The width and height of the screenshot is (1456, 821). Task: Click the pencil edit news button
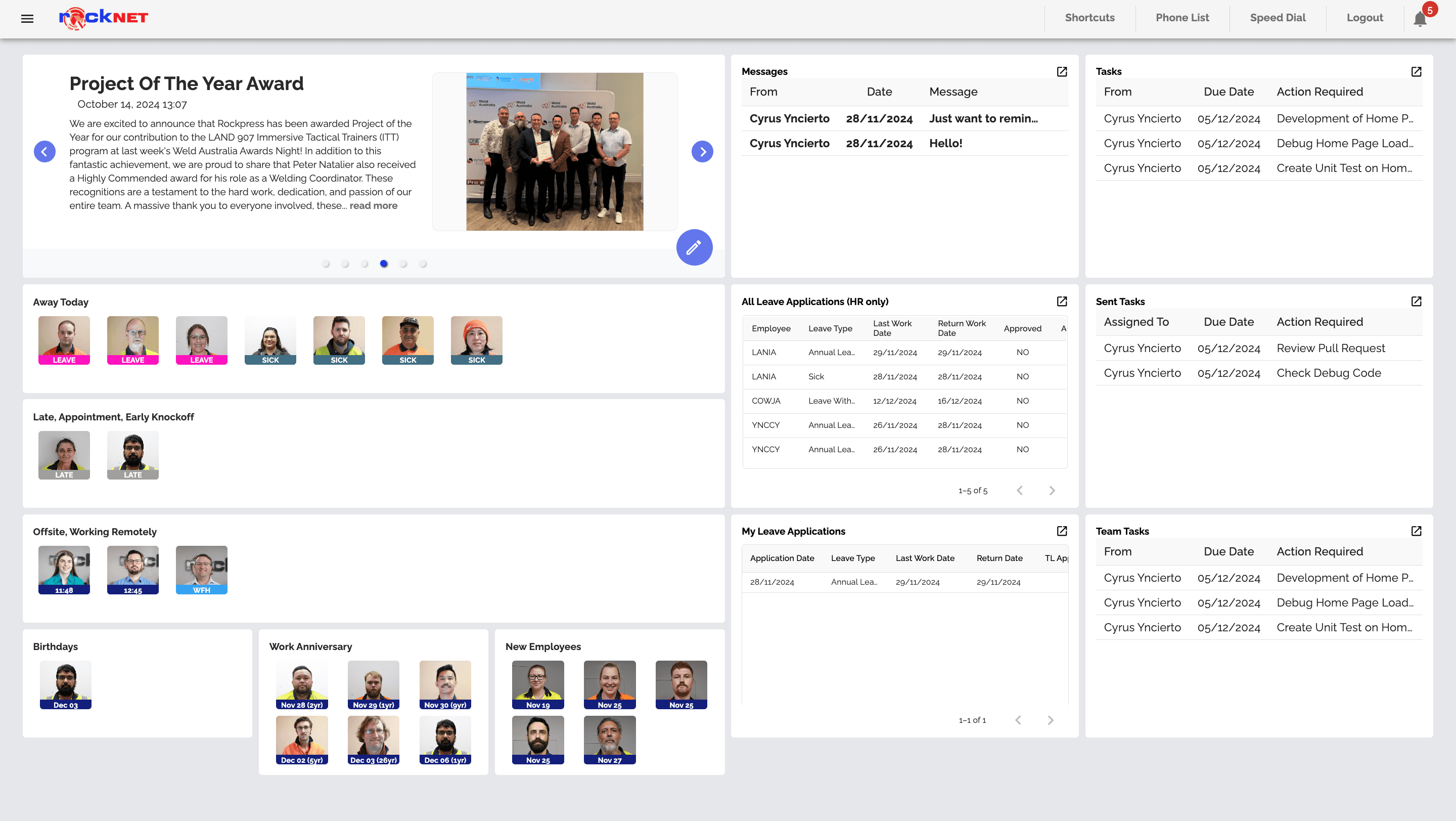694,248
